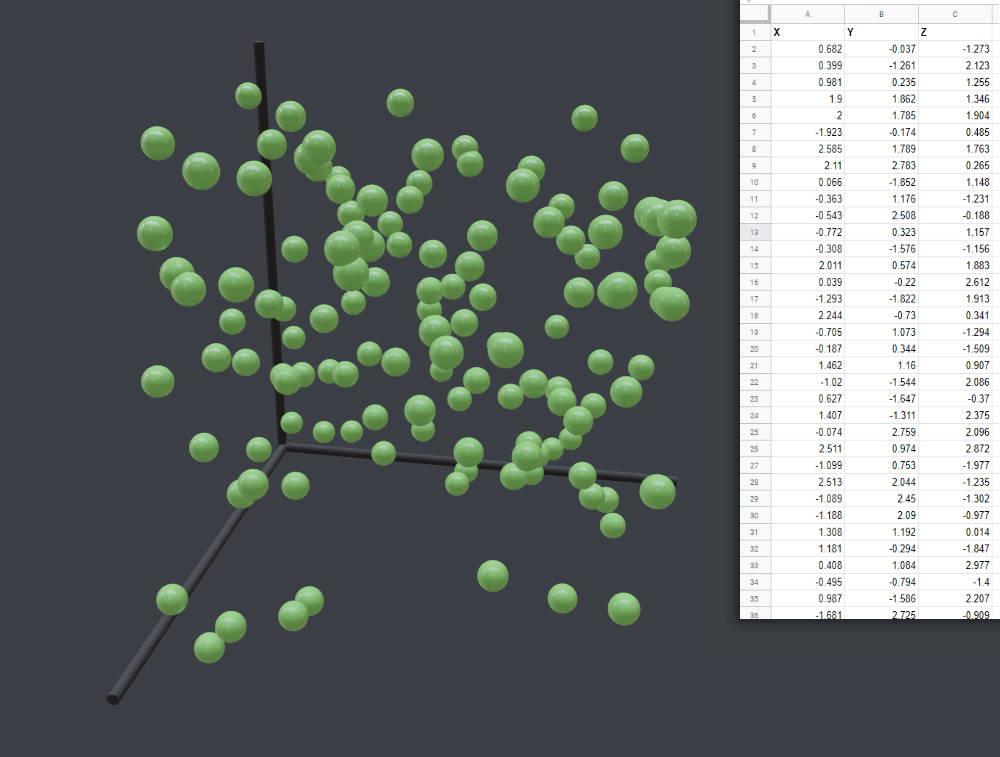Select cell containing 2.123

click(x=955, y=66)
